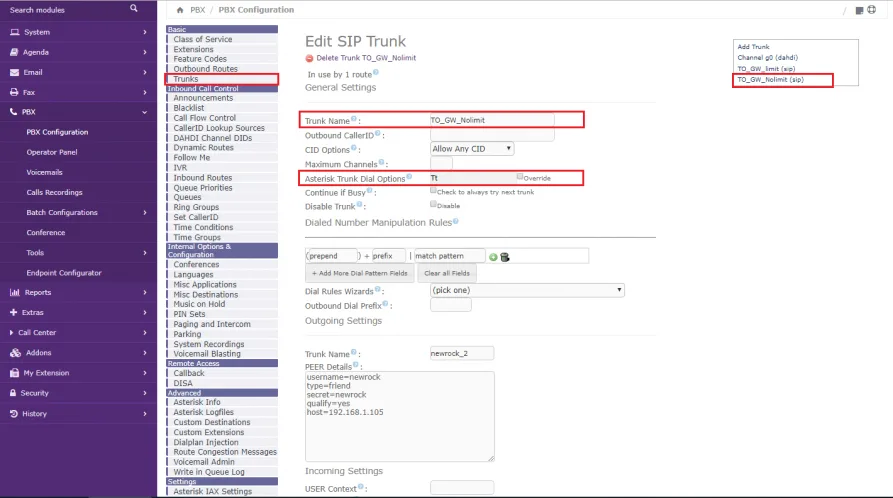Viewport: 893px width, 498px height.
Task: Expand the Tools submenu chevron
Action: pos(145,252)
